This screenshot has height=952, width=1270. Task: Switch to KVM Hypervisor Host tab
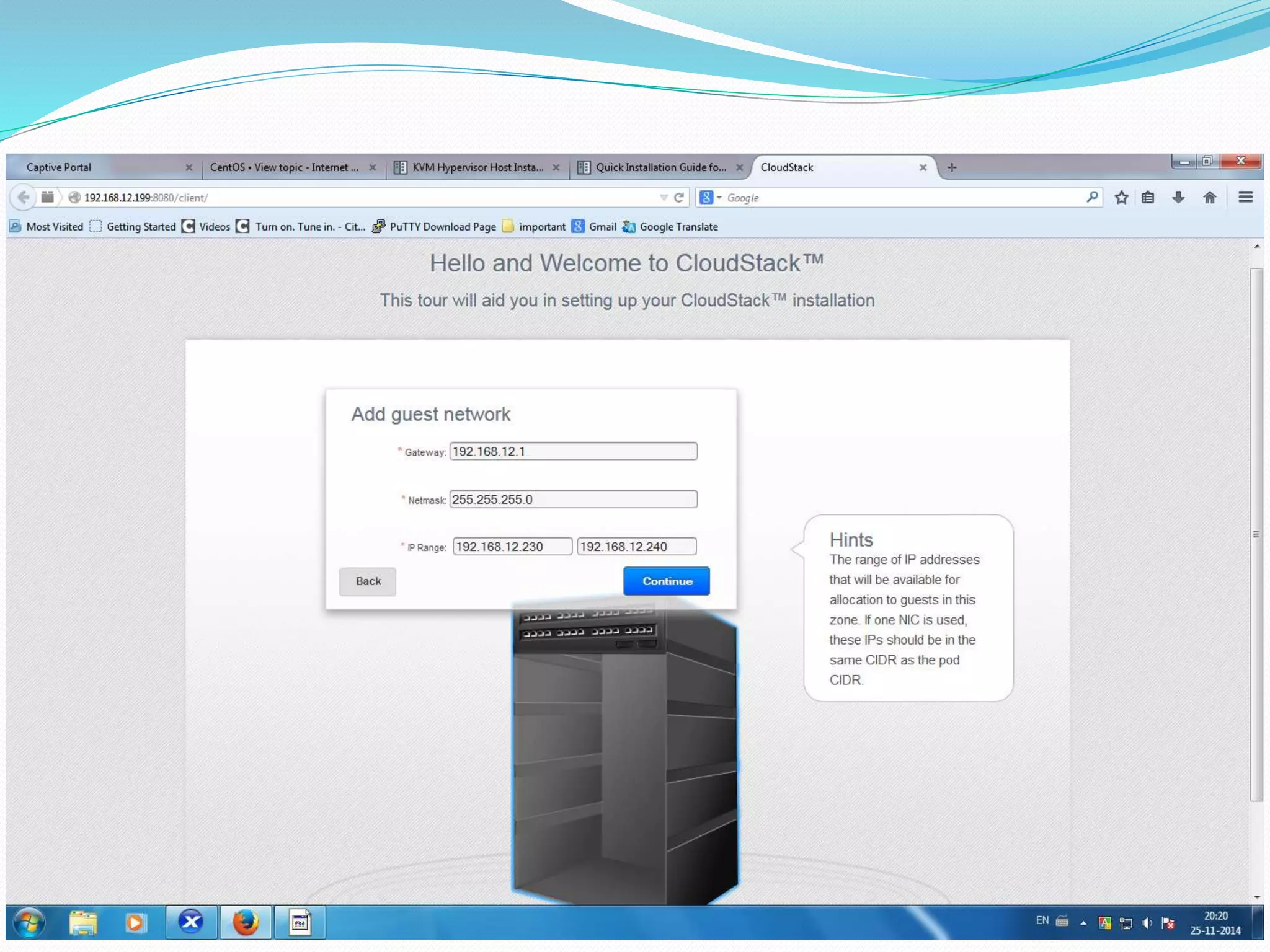click(x=477, y=167)
